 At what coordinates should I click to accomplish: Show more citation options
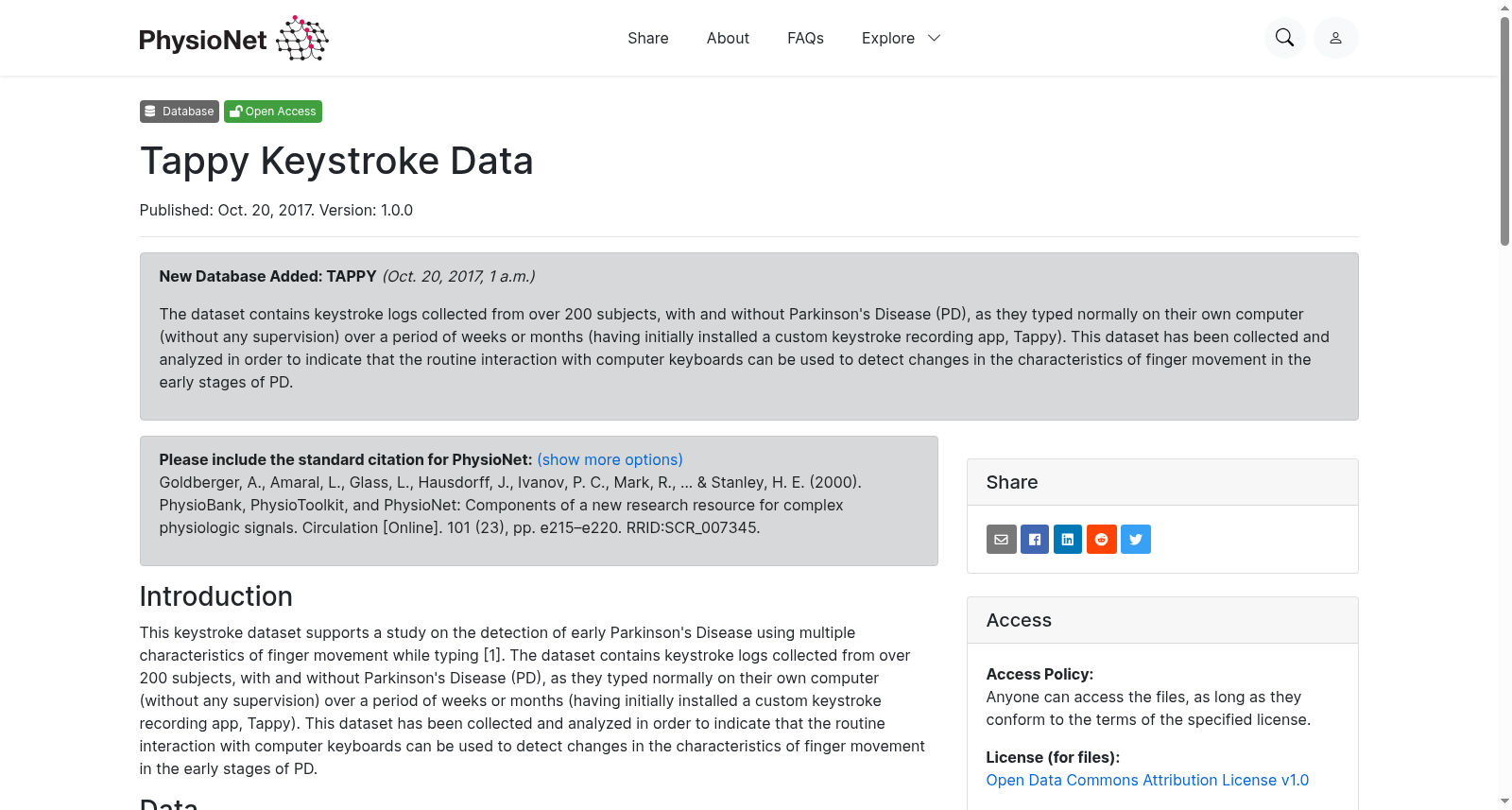610,459
